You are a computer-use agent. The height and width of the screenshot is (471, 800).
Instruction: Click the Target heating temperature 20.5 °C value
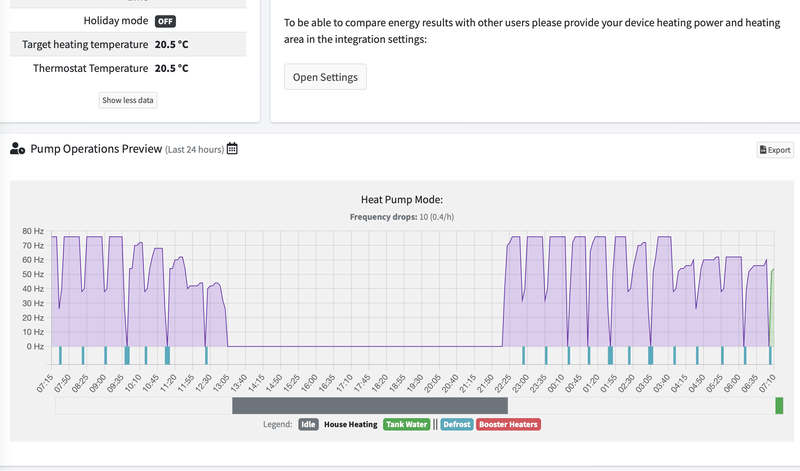pyautogui.click(x=171, y=44)
